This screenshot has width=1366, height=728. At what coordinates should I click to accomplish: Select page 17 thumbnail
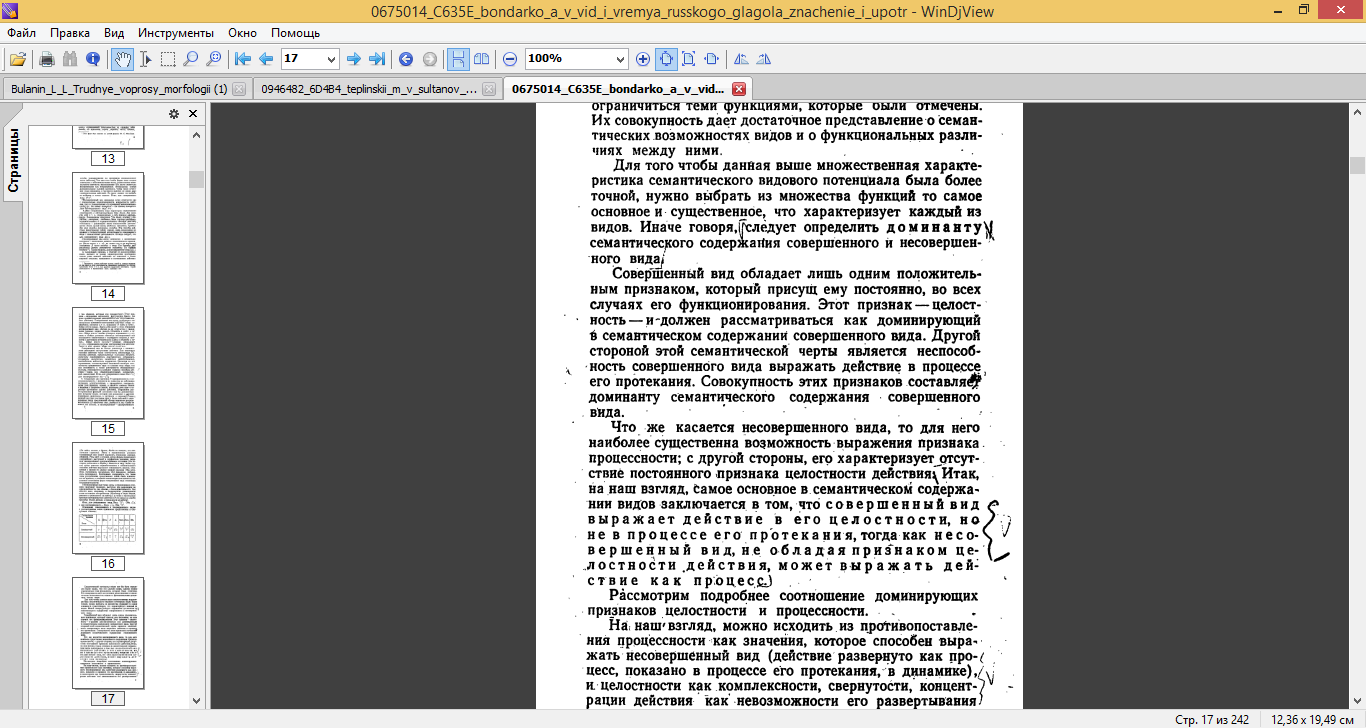[x=108, y=632]
